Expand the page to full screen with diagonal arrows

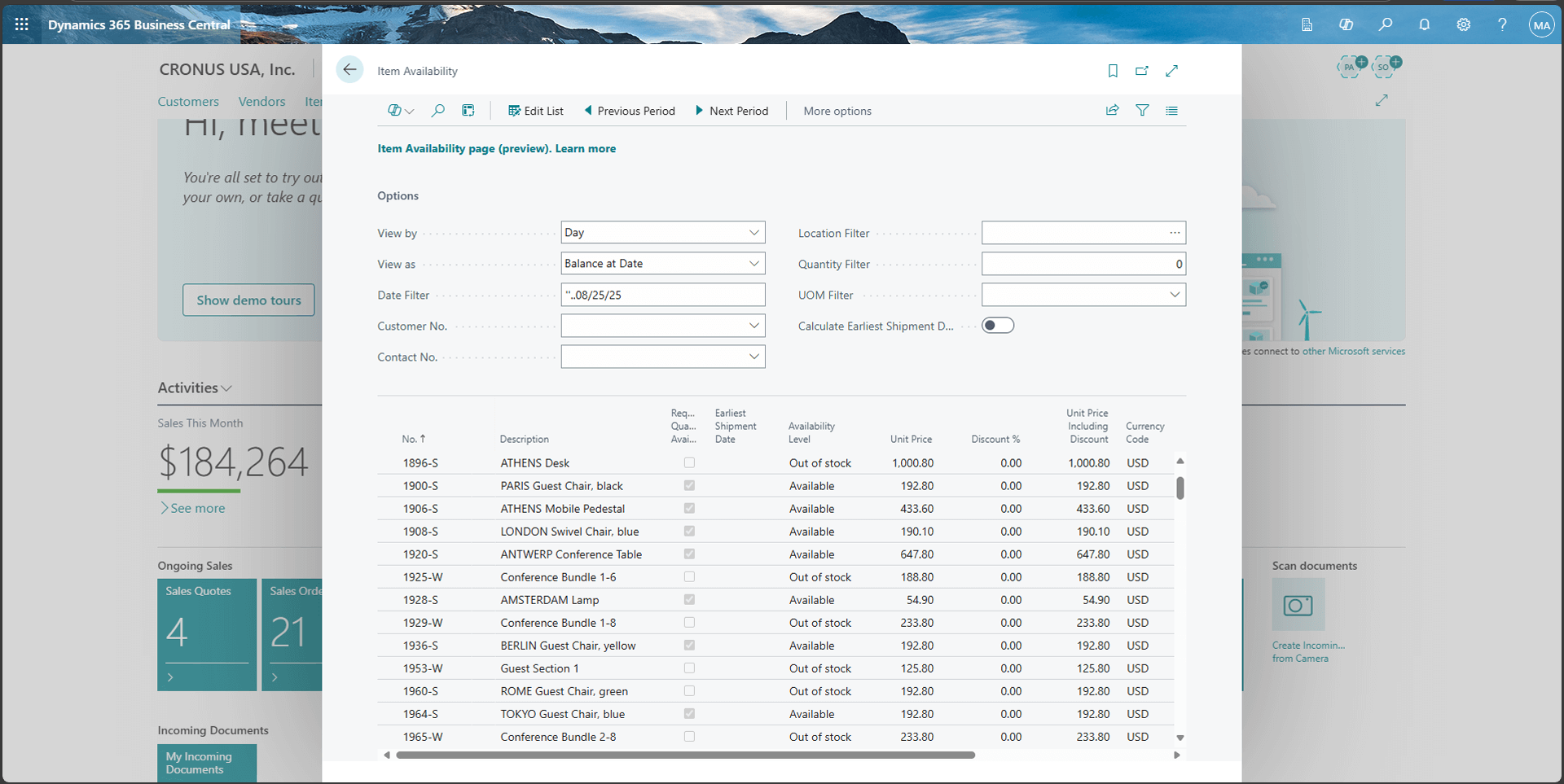(1171, 71)
